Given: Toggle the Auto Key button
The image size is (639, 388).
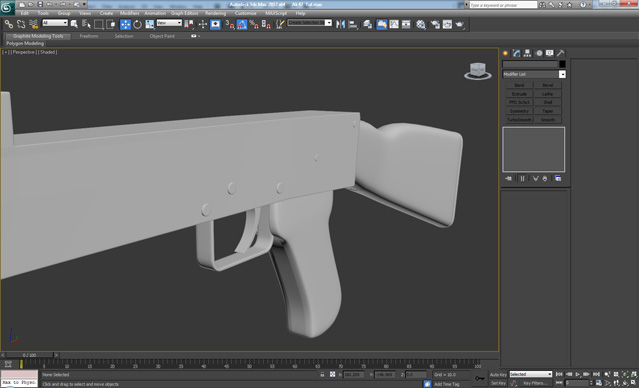Looking at the screenshot, I should pos(498,375).
